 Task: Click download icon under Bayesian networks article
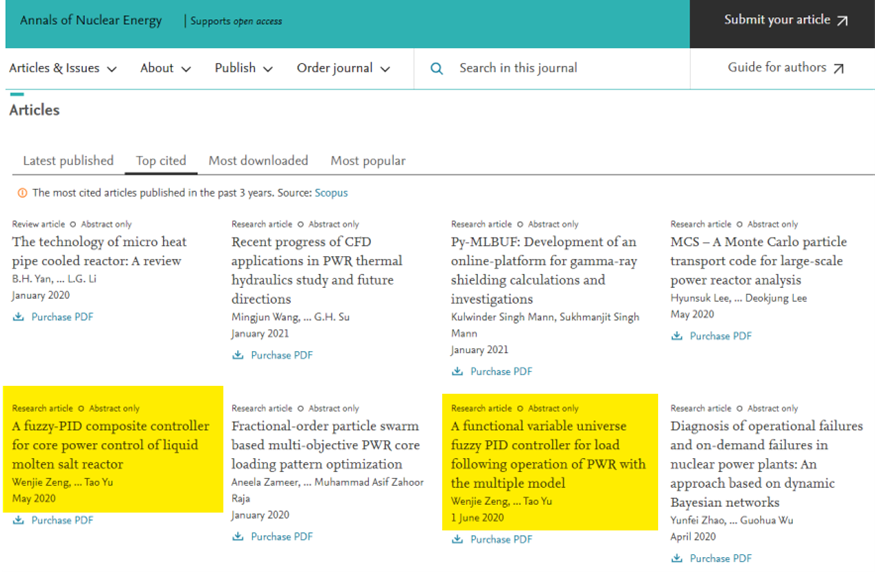point(677,558)
